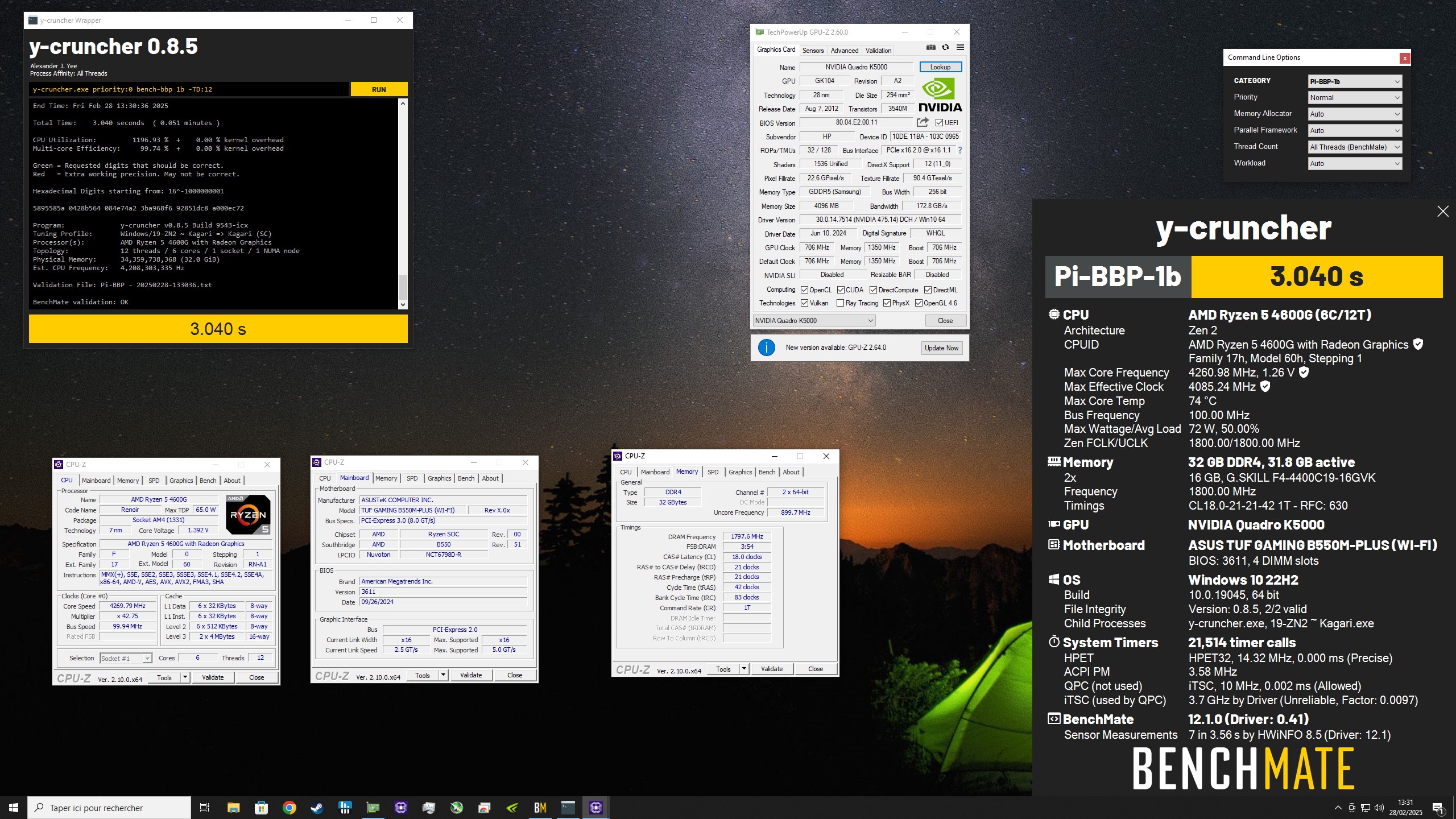This screenshot has width=1456, height=819.
Task: Toggle the DirectCompute checkbox
Action: pos(873,290)
